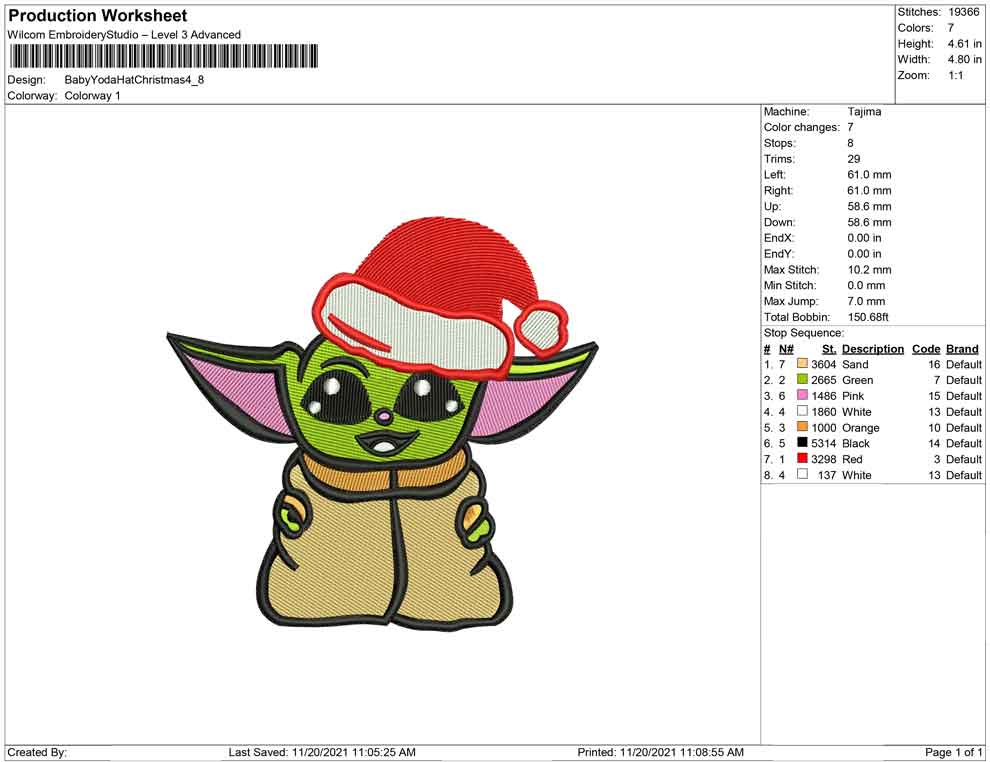
Task: Click the St. column header
Action: pyautogui.click(x=829, y=349)
